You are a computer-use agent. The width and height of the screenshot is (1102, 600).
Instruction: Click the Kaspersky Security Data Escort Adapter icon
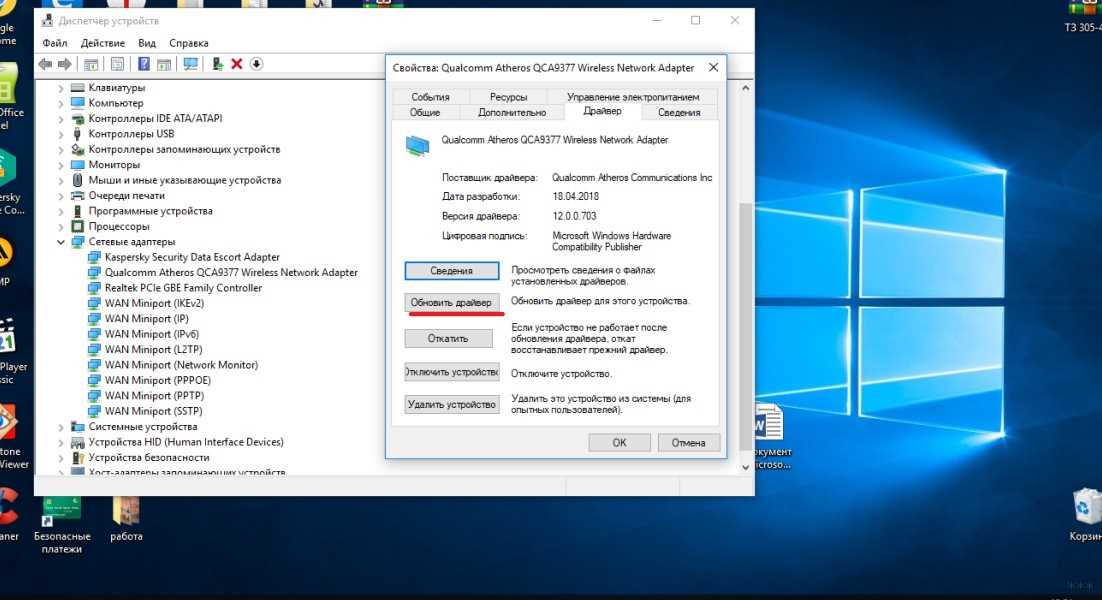coord(93,257)
